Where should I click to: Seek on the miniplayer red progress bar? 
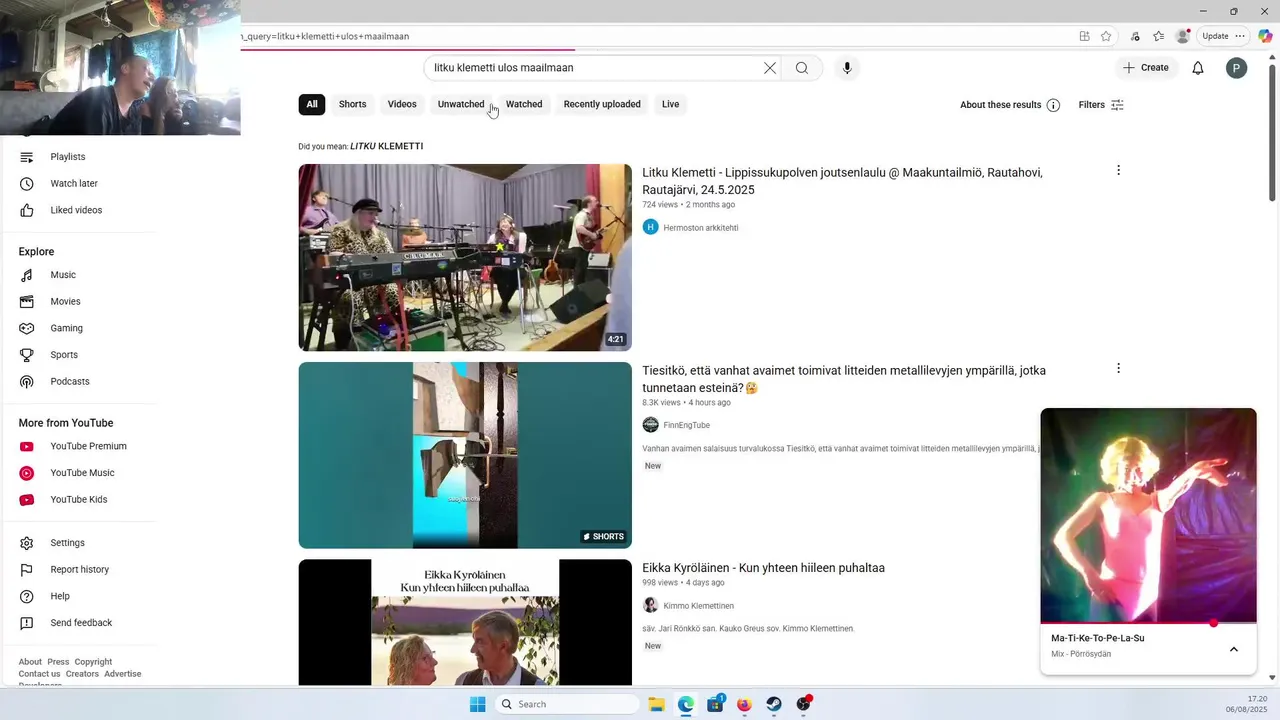pos(1148,623)
